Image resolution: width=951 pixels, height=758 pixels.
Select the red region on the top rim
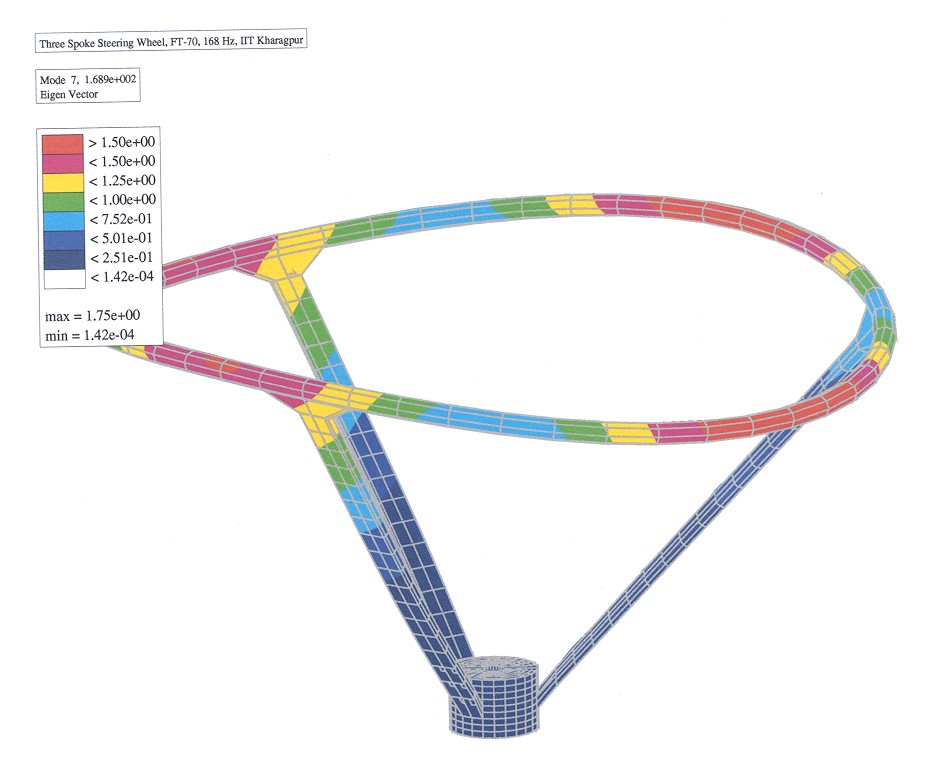click(x=722, y=220)
